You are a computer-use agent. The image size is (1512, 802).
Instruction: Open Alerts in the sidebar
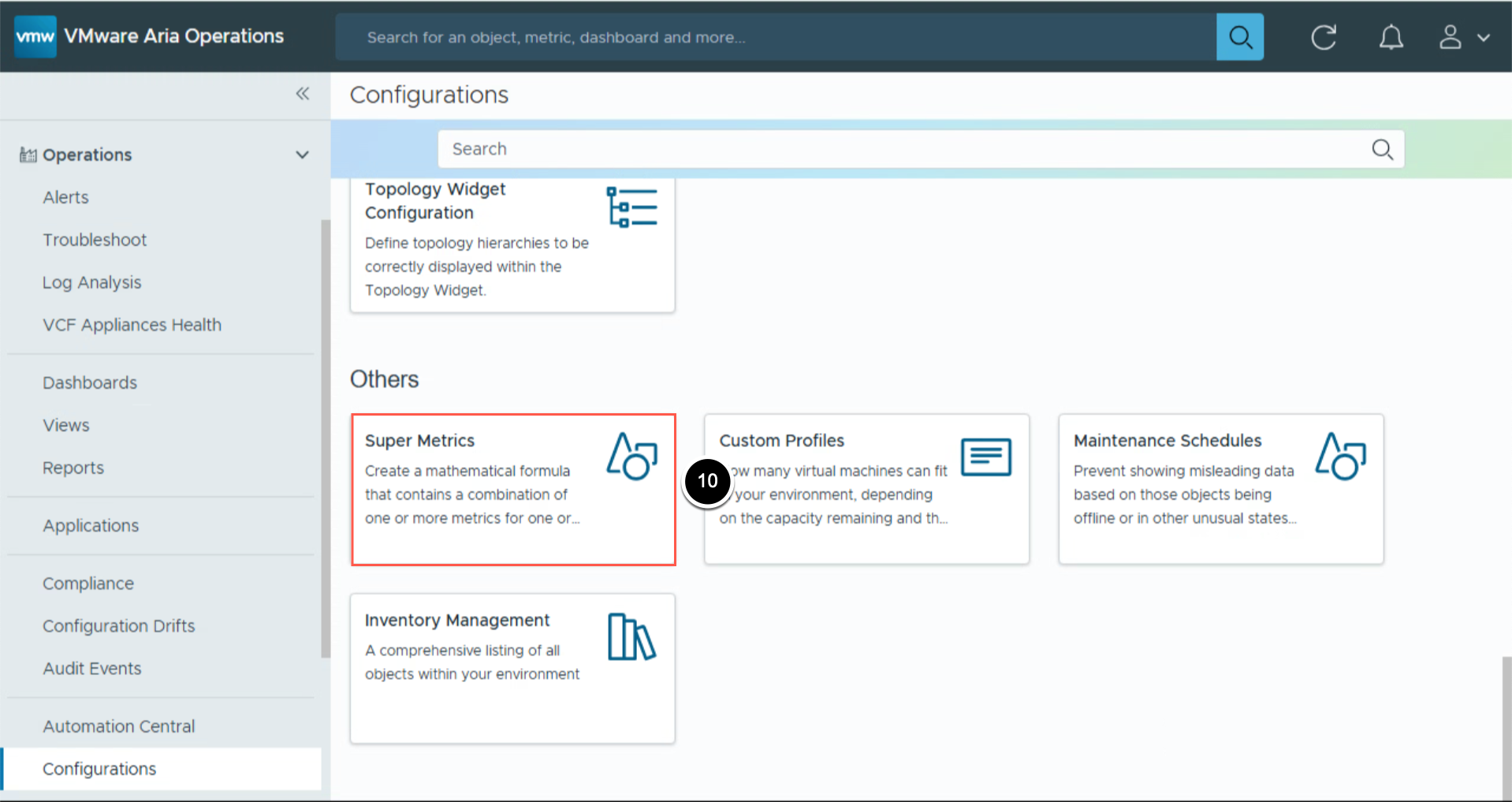(x=65, y=197)
